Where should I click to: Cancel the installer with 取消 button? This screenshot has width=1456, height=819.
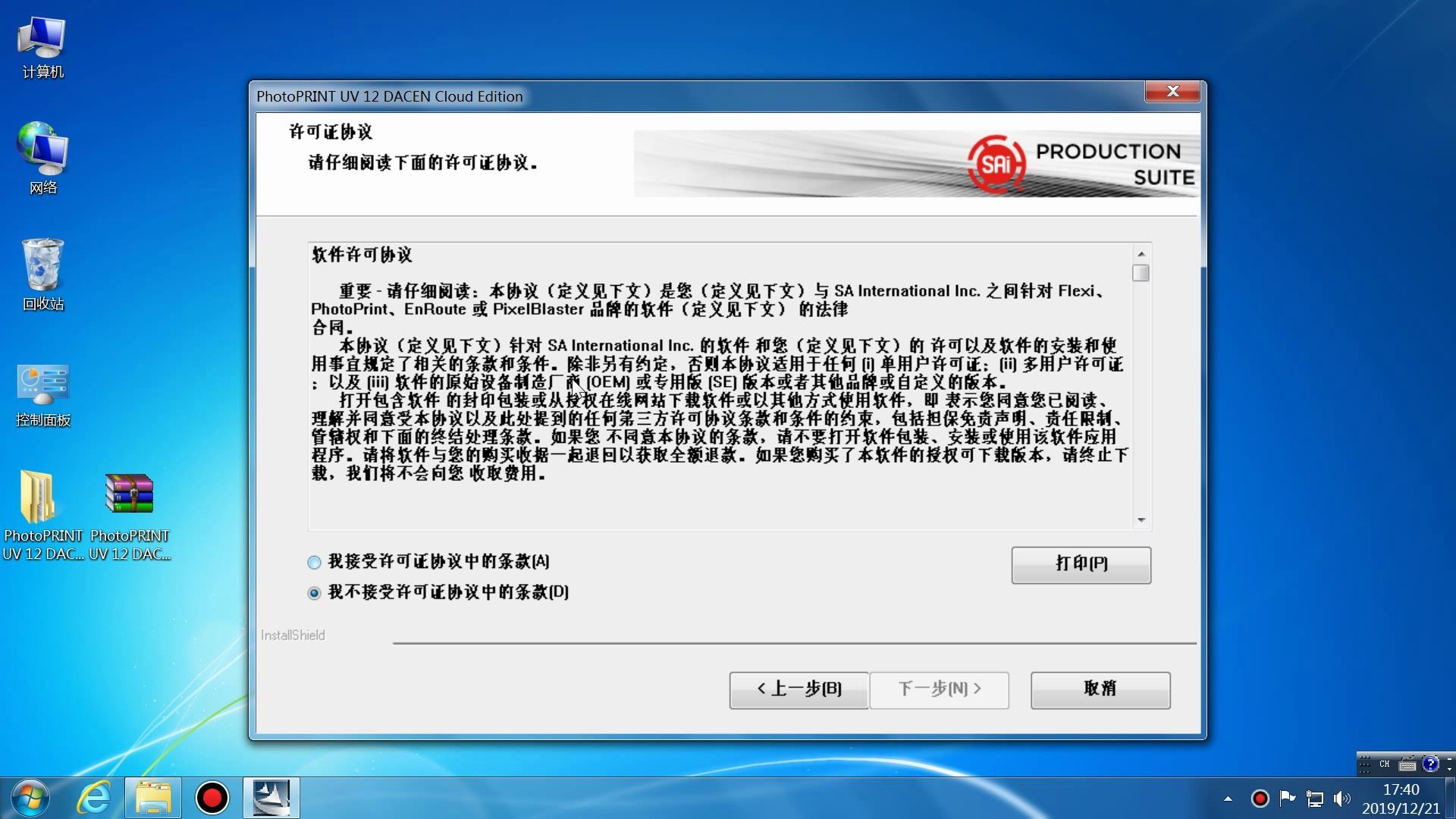(x=1100, y=689)
